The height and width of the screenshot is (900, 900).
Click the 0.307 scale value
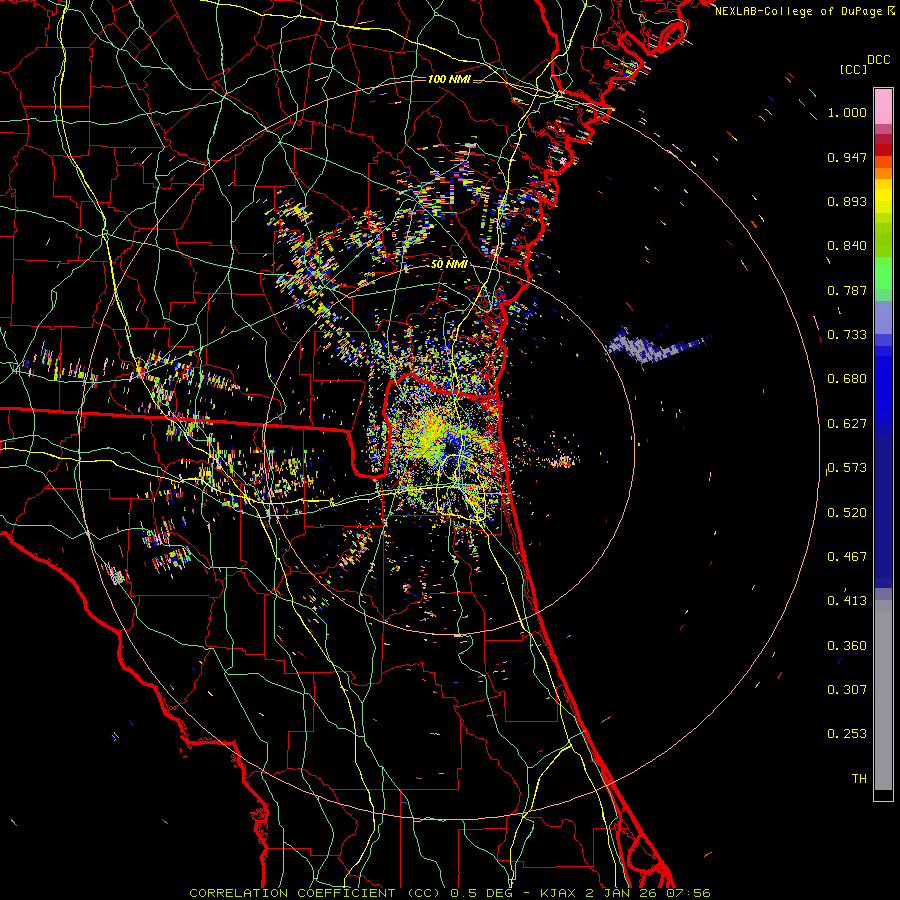(847, 689)
